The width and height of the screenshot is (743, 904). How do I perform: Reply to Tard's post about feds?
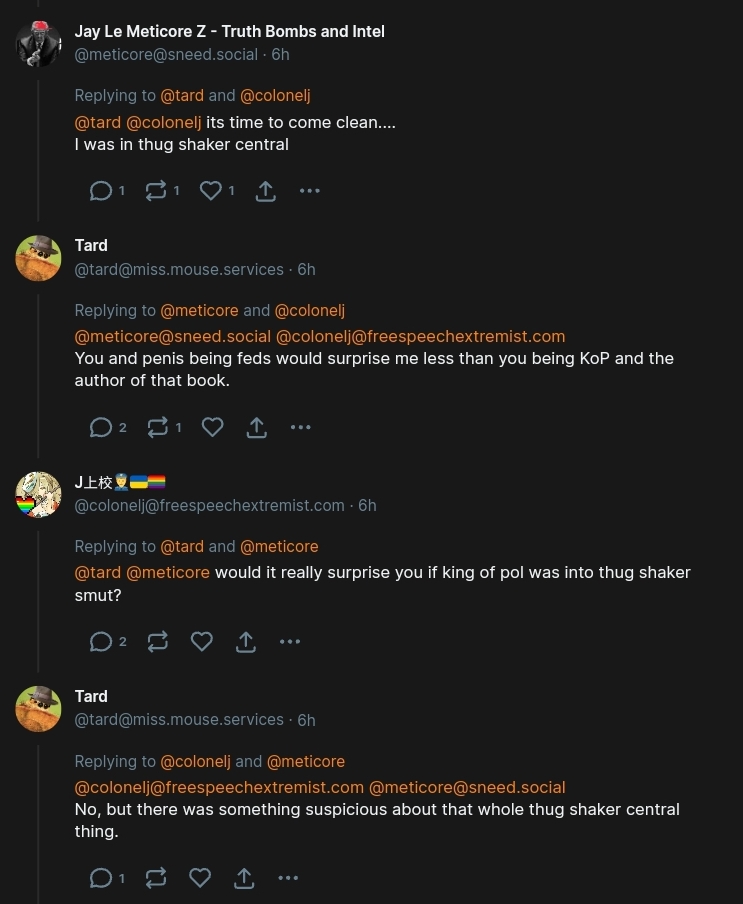[x=101, y=428]
